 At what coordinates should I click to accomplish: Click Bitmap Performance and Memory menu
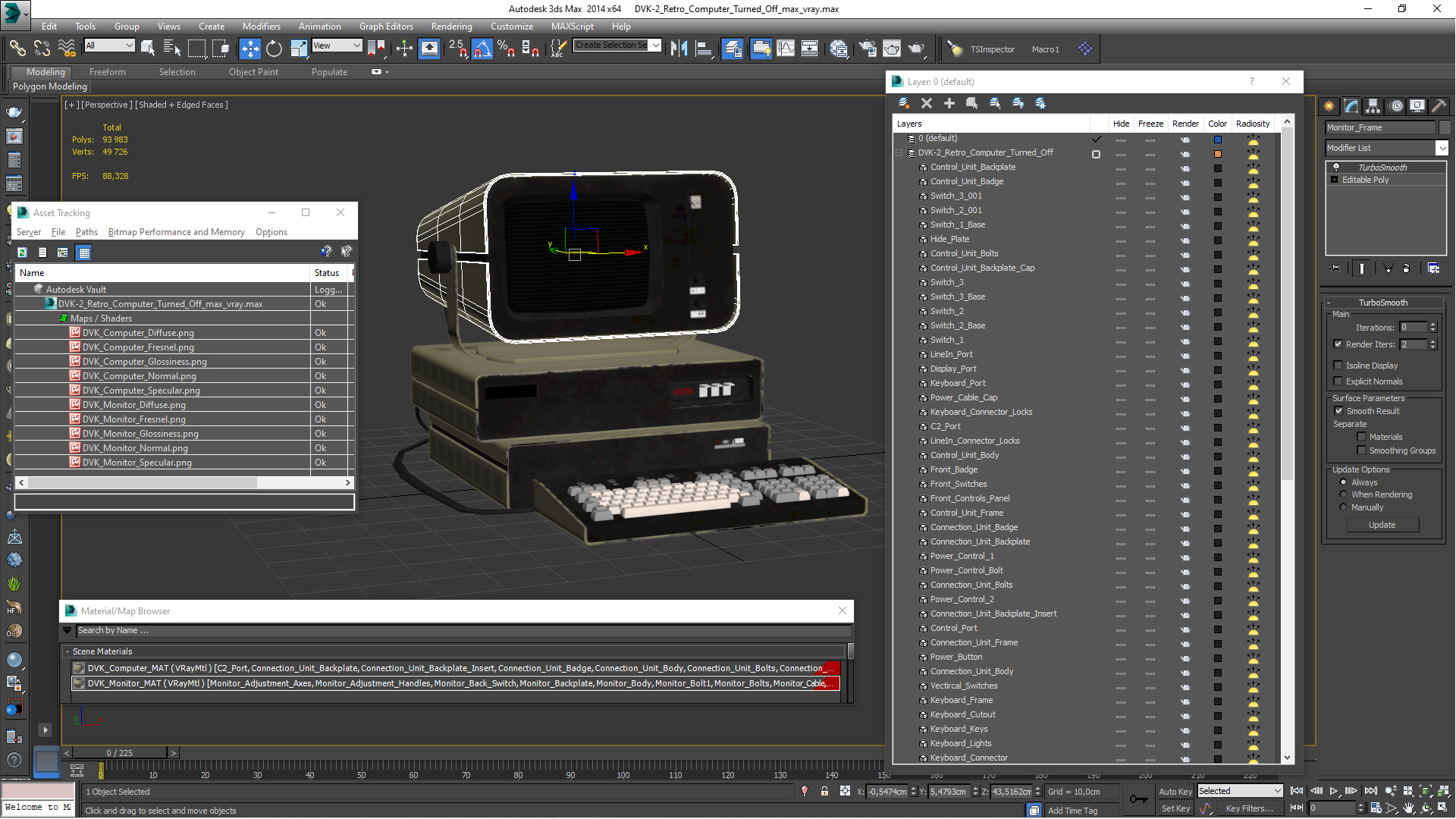click(x=177, y=232)
